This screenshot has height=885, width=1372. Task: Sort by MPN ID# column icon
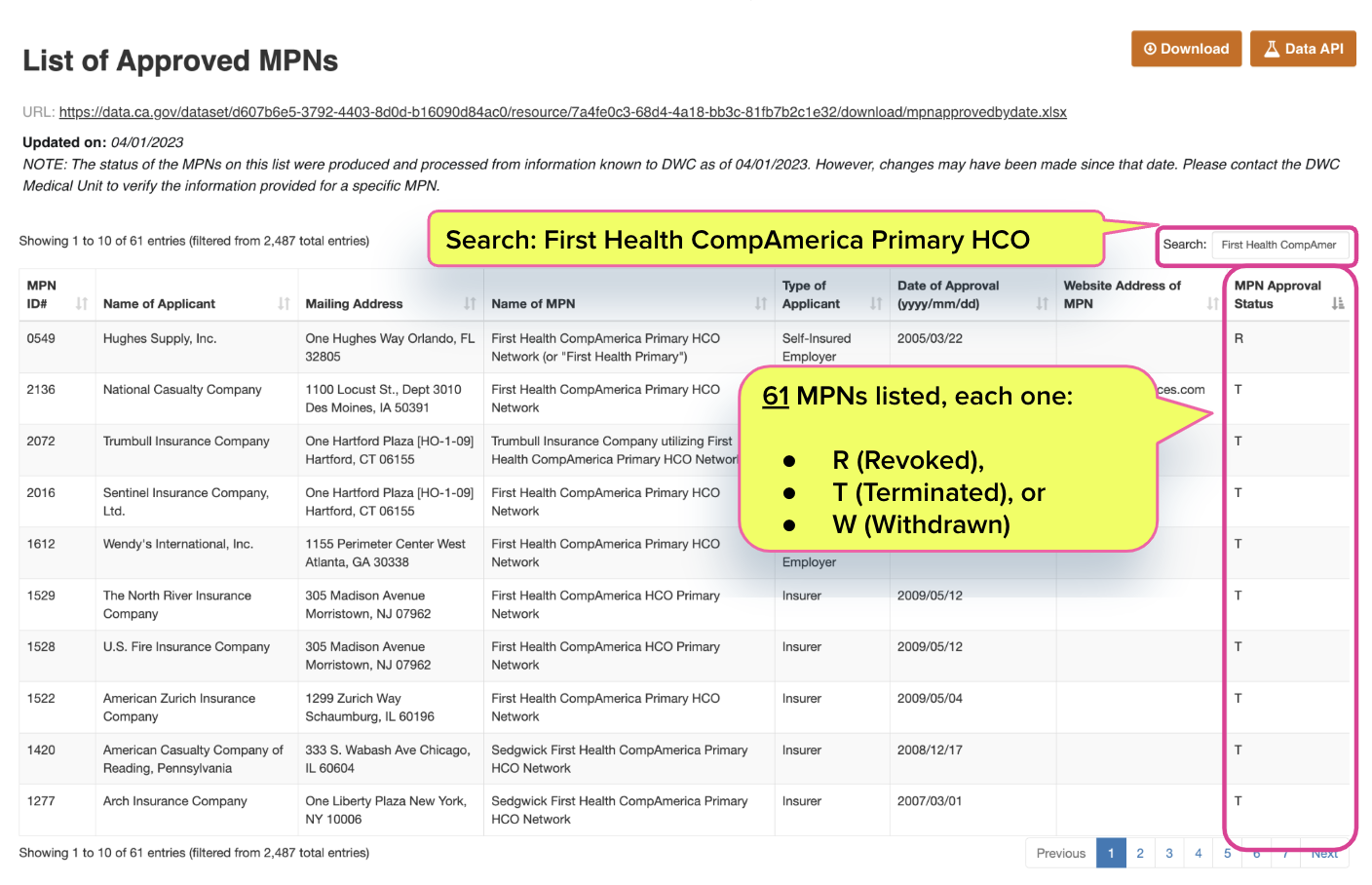(82, 304)
